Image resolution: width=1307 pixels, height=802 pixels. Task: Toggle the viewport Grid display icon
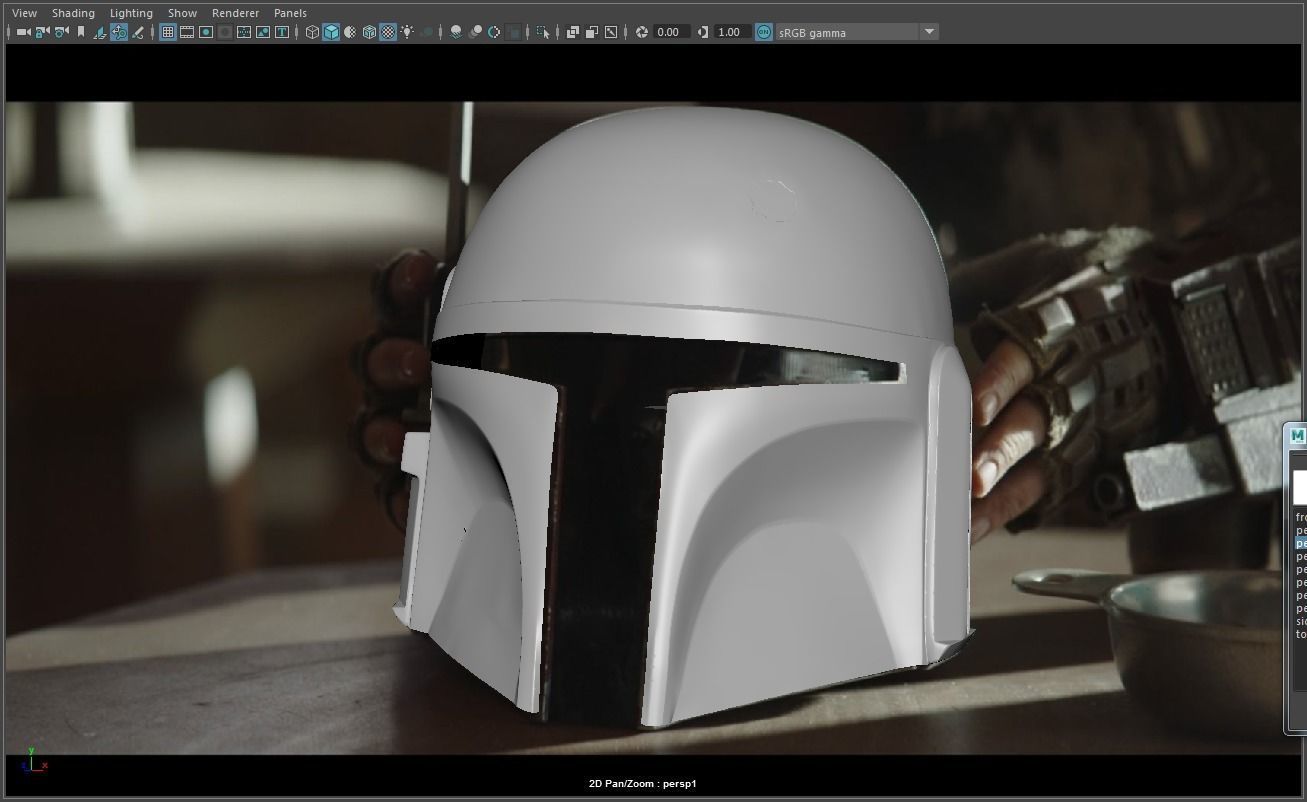pos(168,32)
